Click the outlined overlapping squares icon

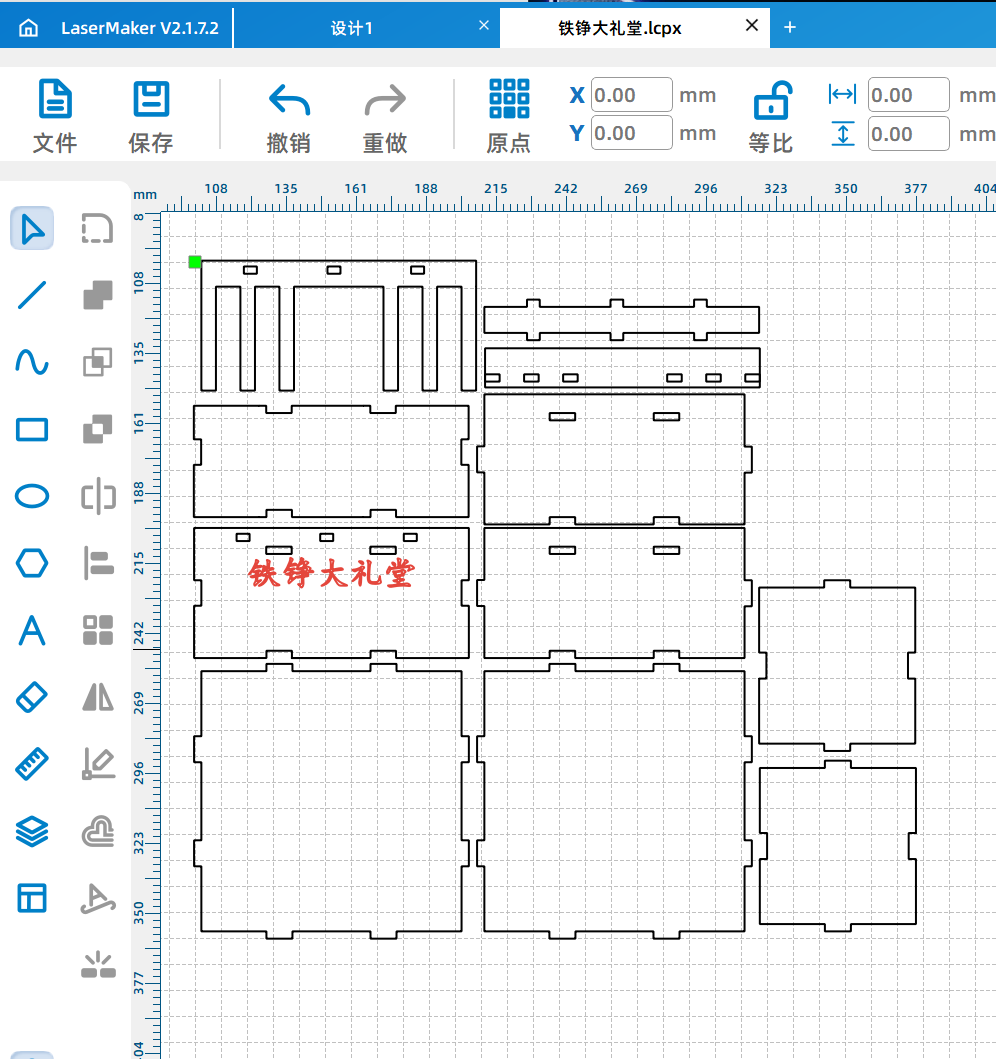pos(98,362)
